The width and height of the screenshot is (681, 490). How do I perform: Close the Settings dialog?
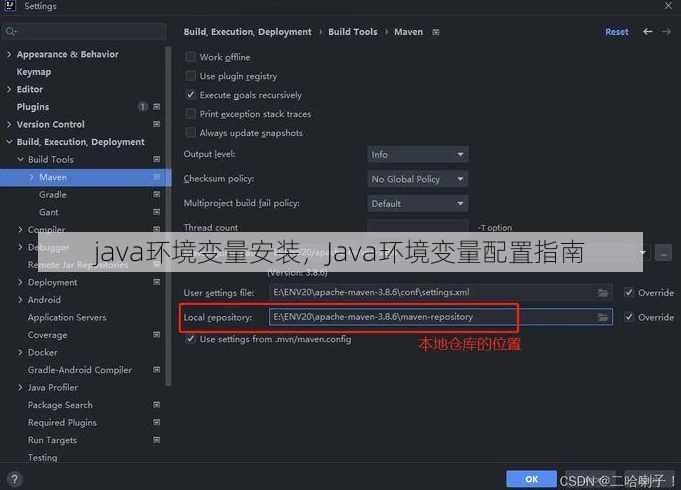[x=668, y=6]
